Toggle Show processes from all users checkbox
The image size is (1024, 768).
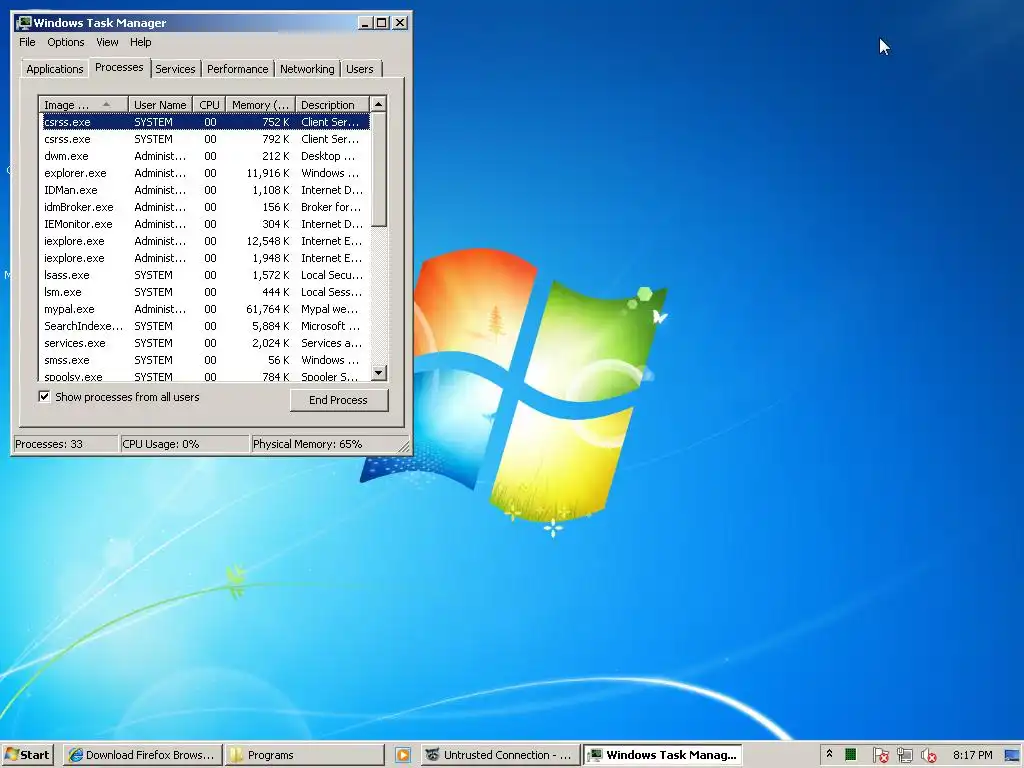tap(44, 396)
